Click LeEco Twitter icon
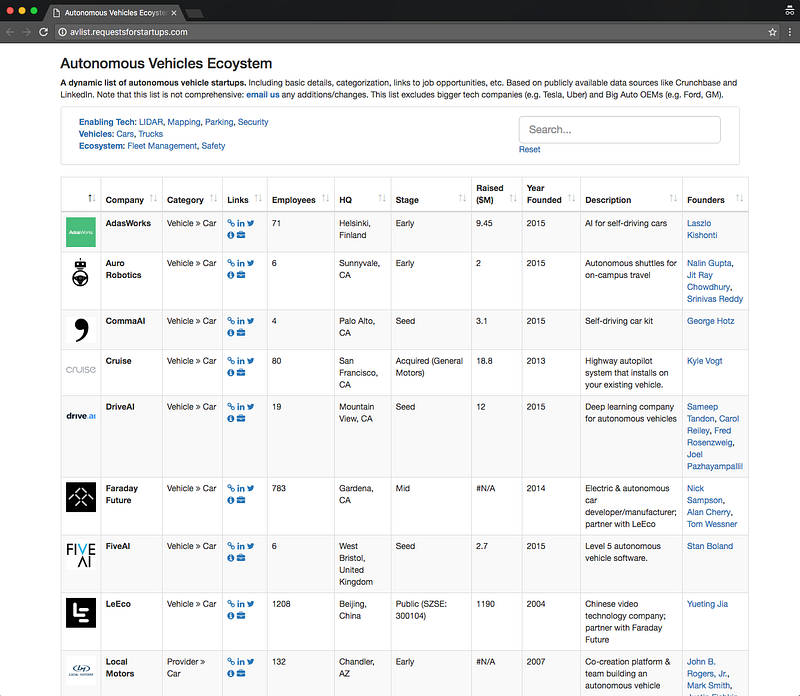 coord(250,604)
